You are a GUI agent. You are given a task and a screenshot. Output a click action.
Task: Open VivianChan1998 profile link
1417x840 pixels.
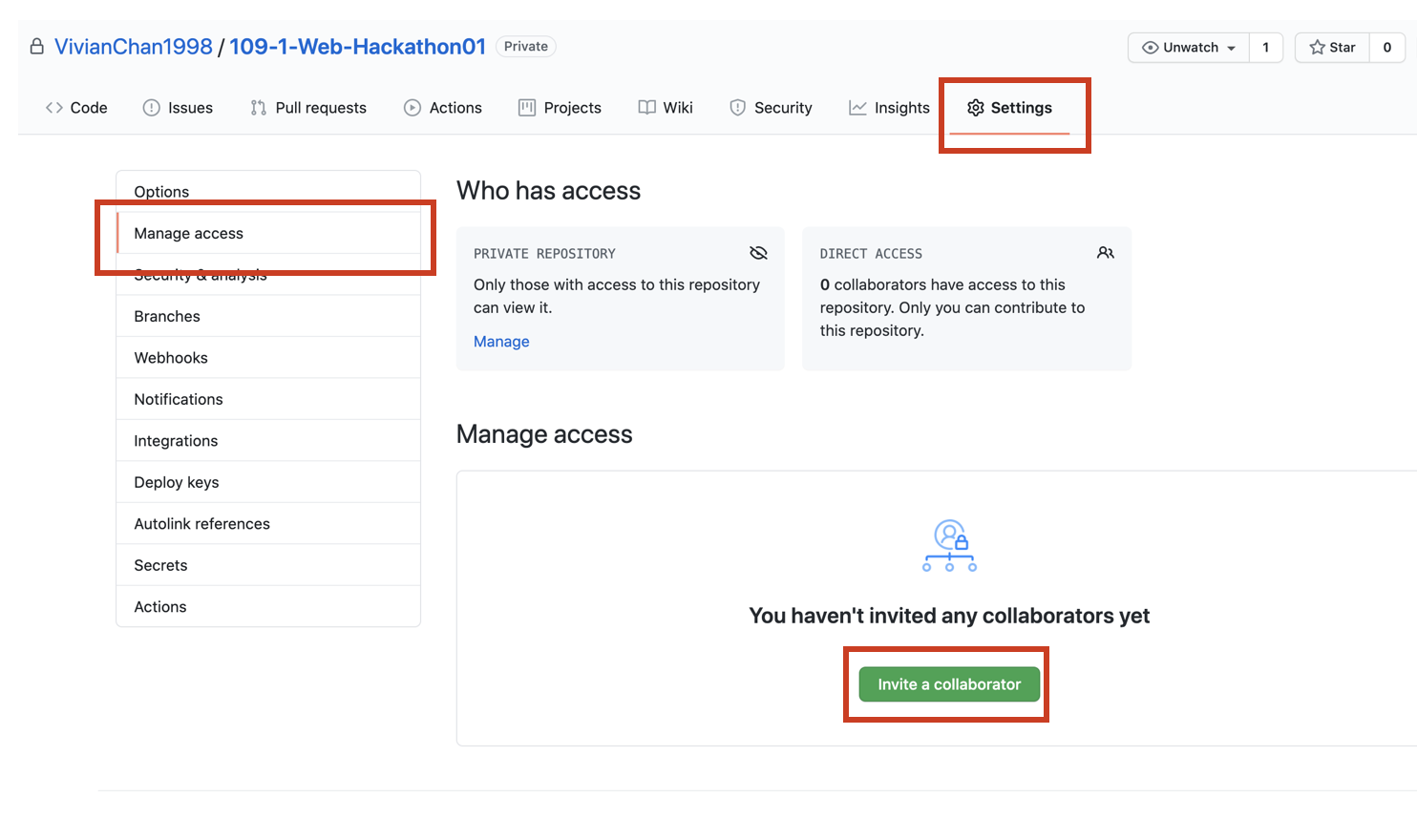coord(134,47)
